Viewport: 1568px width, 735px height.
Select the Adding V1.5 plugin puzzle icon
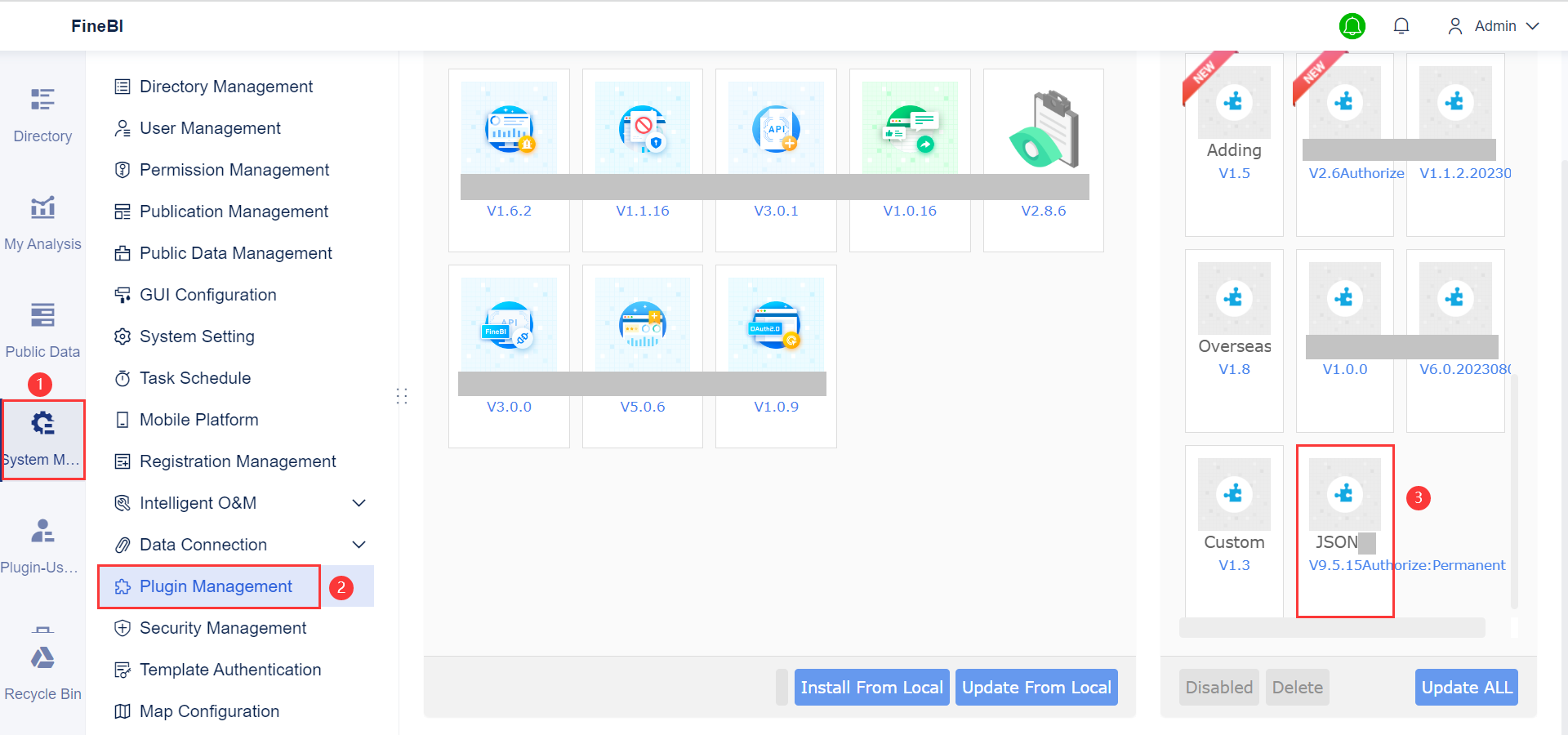(1234, 101)
